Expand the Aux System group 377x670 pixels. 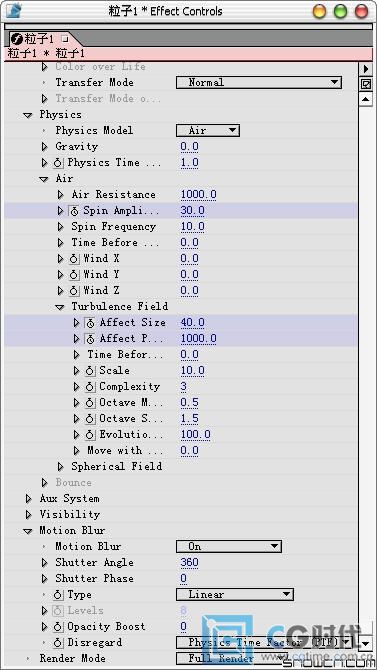click(29, 499)
